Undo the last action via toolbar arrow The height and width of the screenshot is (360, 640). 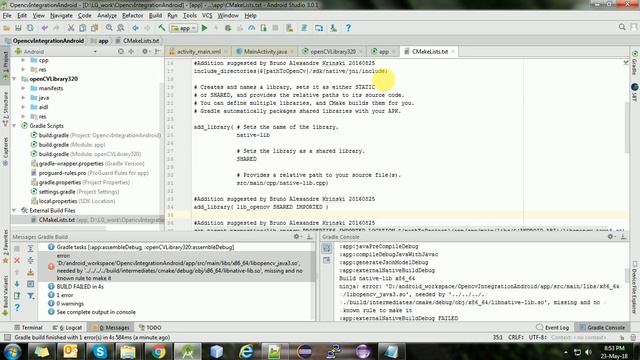tap(44, 28)
